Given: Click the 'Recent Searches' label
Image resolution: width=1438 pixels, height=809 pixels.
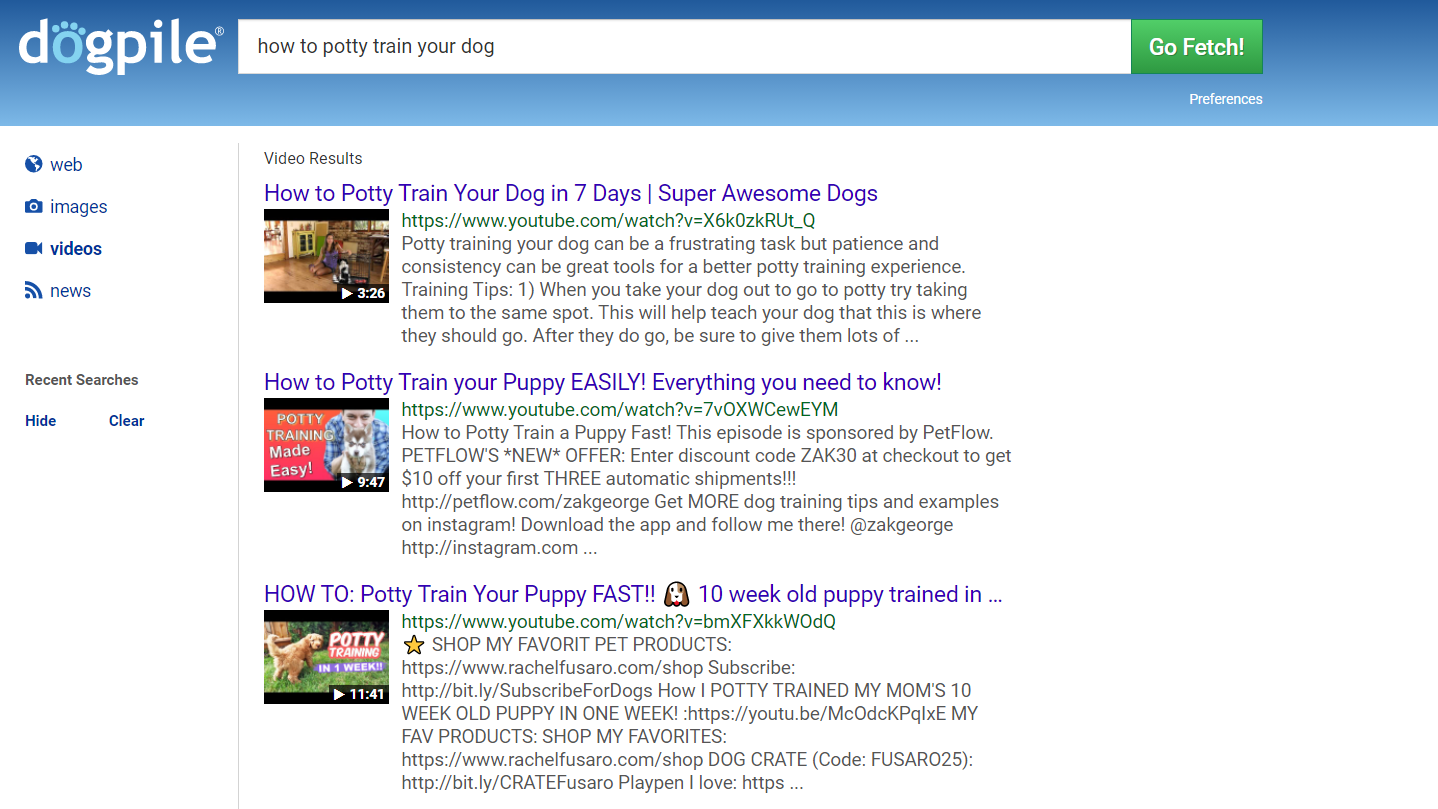Looking at the screenshot, I should (82, 380).
